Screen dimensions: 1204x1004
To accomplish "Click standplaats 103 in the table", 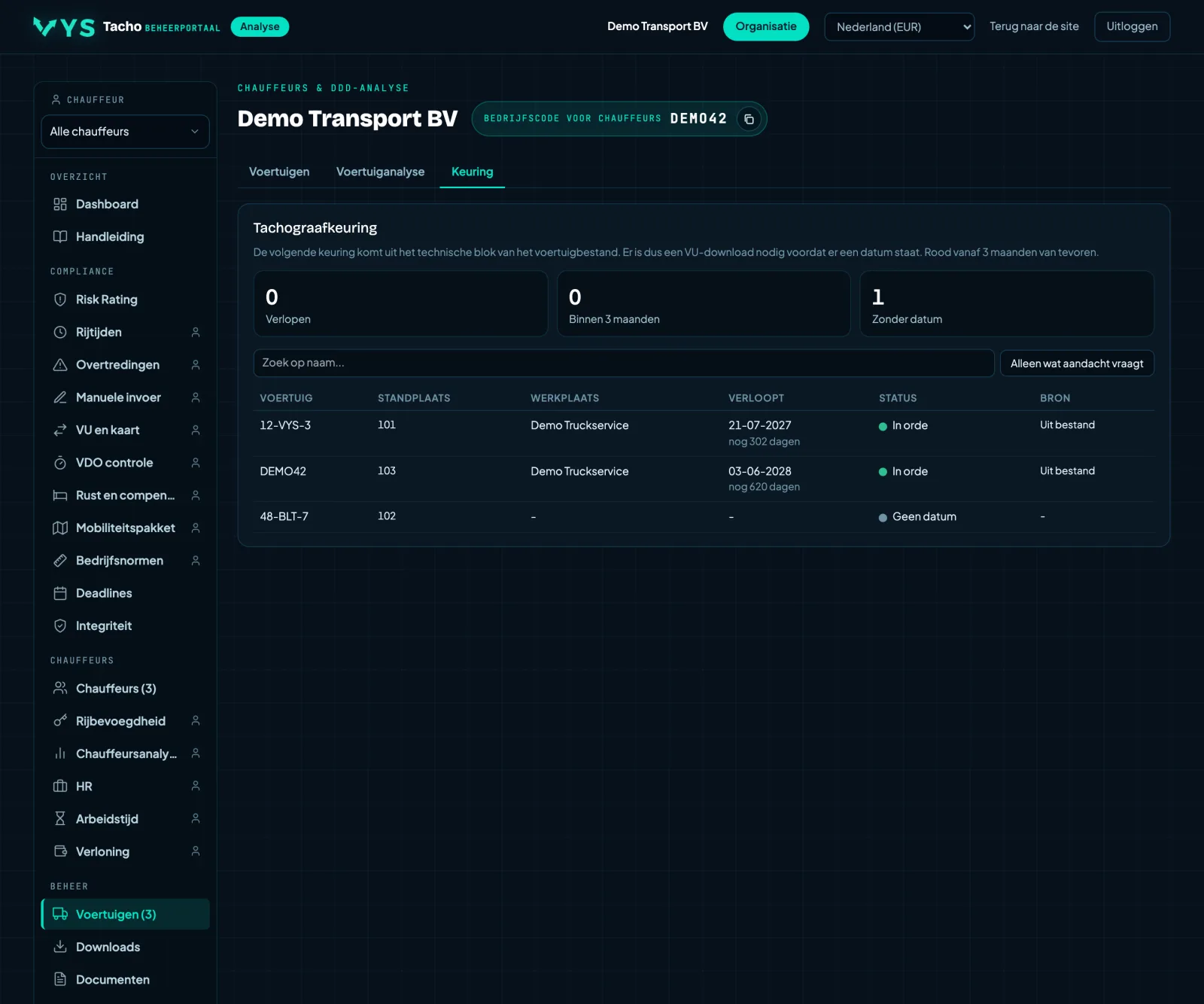I will tap(387, 471).
